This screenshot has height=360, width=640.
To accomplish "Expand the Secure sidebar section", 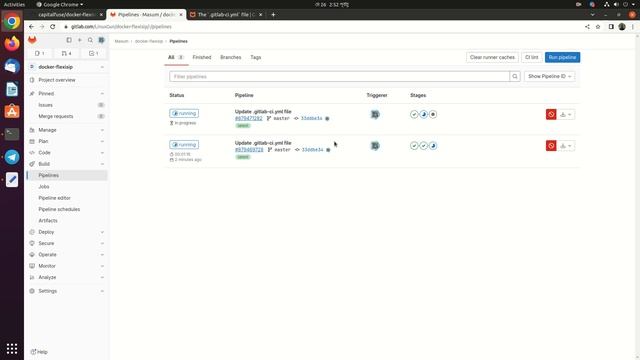I will (x=67, y=243).
